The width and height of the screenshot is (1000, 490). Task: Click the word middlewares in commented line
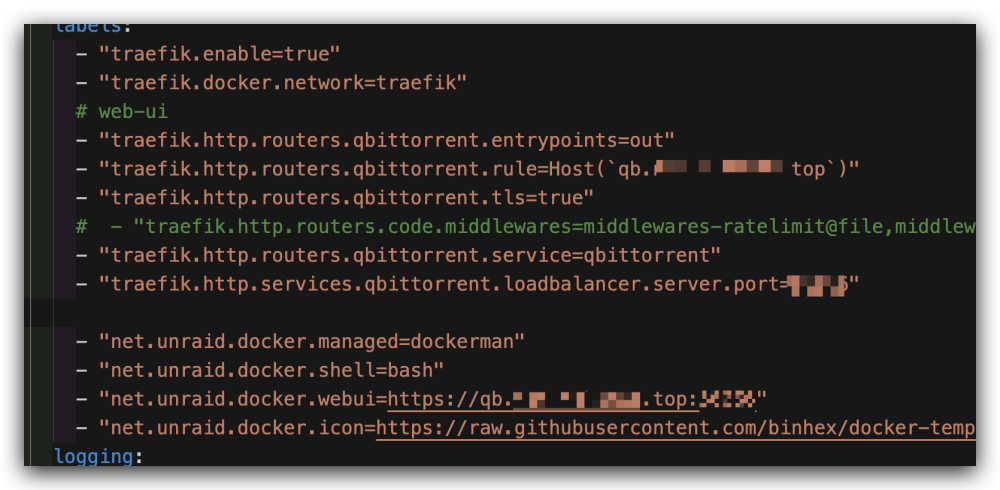tap(511, 227)
